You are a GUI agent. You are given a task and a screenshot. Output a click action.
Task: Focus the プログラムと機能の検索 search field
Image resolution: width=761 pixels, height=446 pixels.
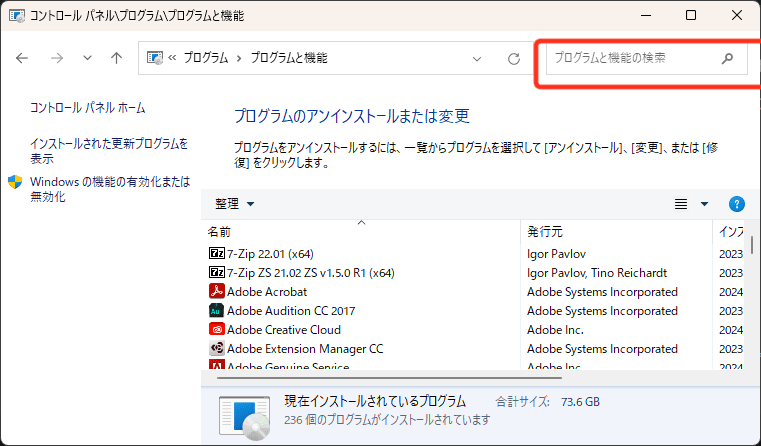[x=646, y=58]
